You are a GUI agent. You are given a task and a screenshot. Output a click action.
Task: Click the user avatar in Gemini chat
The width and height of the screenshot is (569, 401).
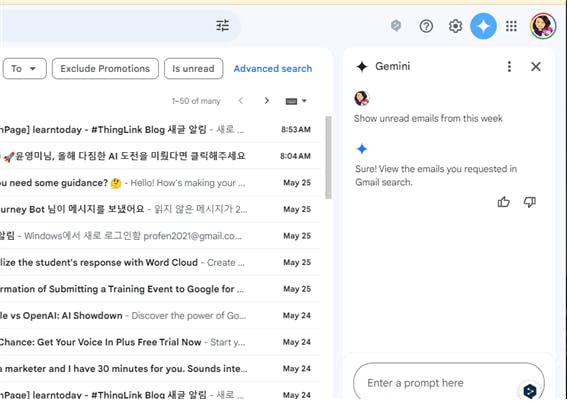(362, 98)
